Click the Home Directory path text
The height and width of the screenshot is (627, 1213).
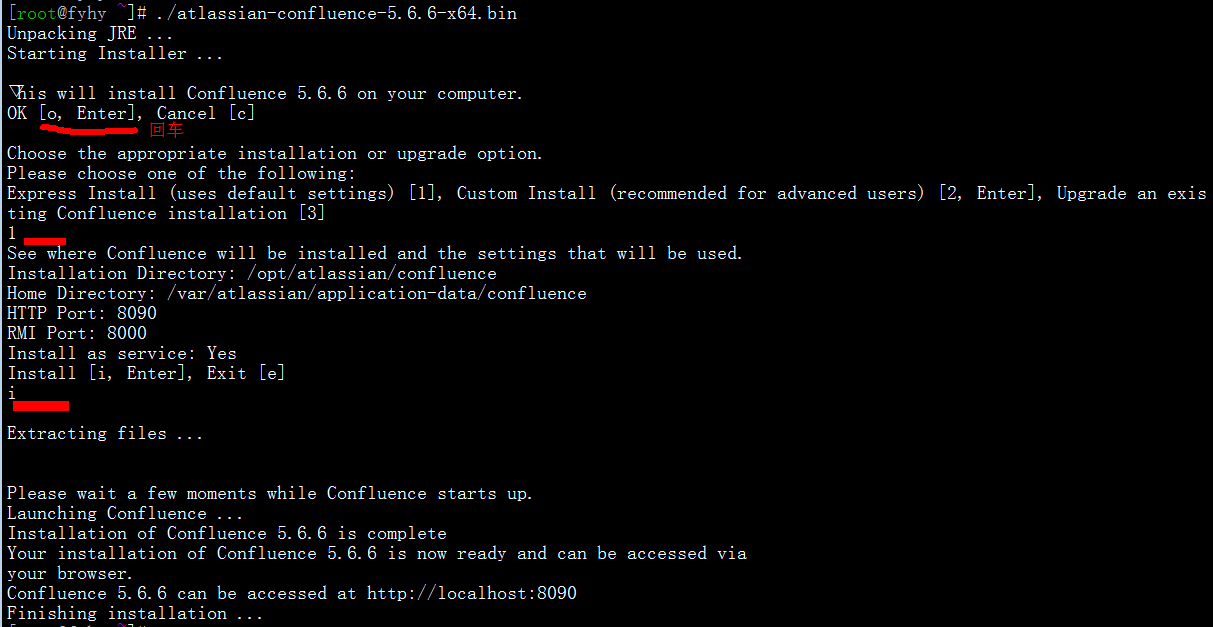pos(377,293)
